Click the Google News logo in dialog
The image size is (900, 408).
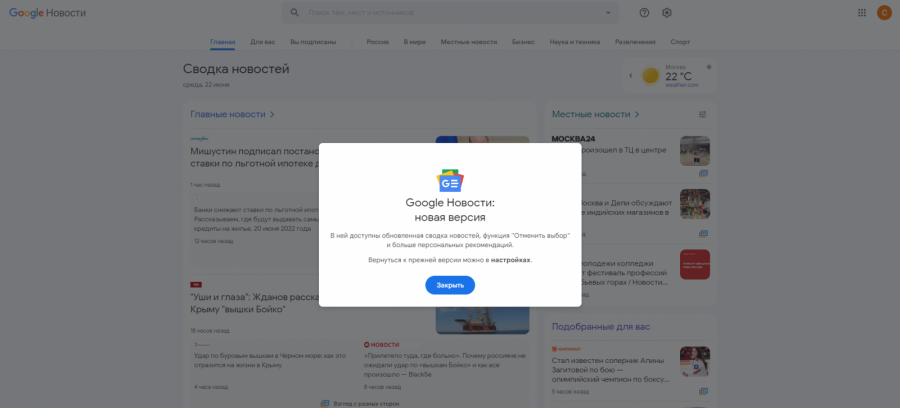[x=450, y=180]
